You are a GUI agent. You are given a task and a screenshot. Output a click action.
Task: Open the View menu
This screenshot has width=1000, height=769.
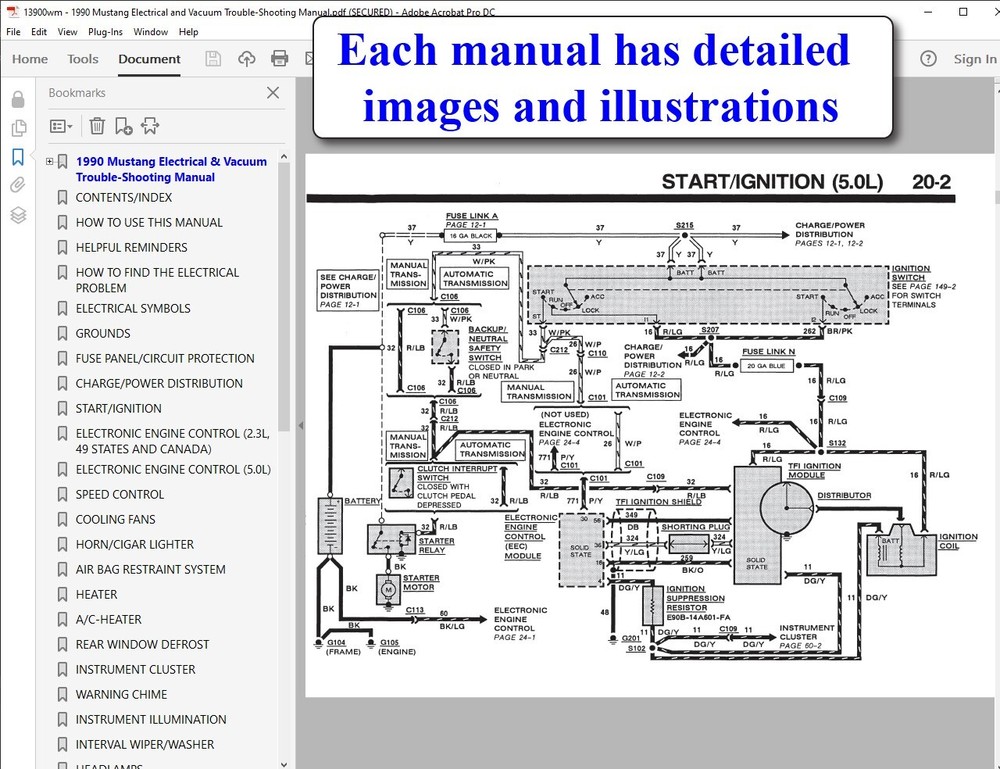[67, 32]
